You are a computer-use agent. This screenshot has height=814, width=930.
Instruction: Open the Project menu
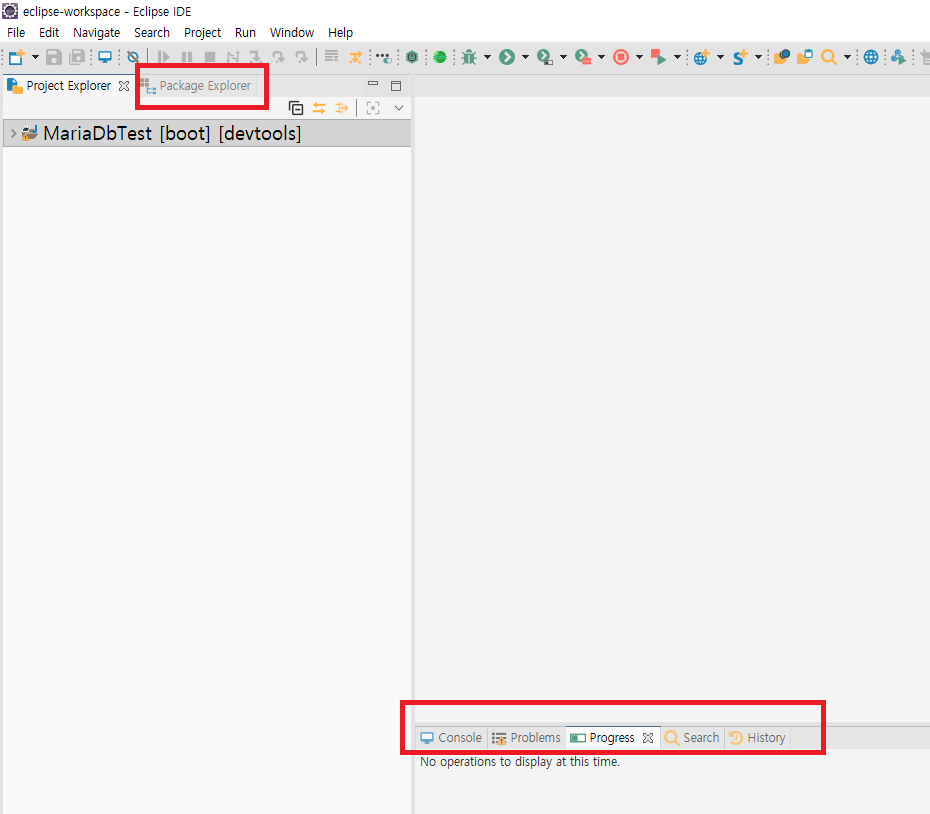tap(202, 33)
